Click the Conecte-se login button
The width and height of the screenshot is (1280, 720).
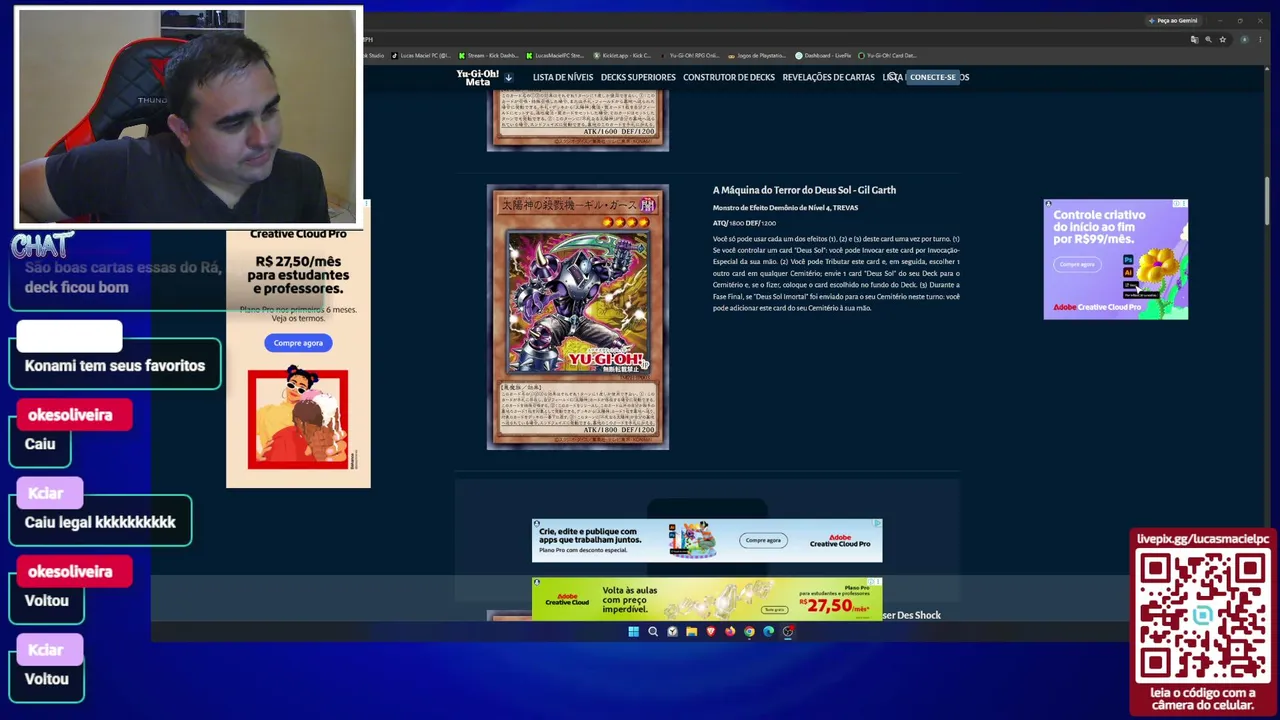pos(933,77)
